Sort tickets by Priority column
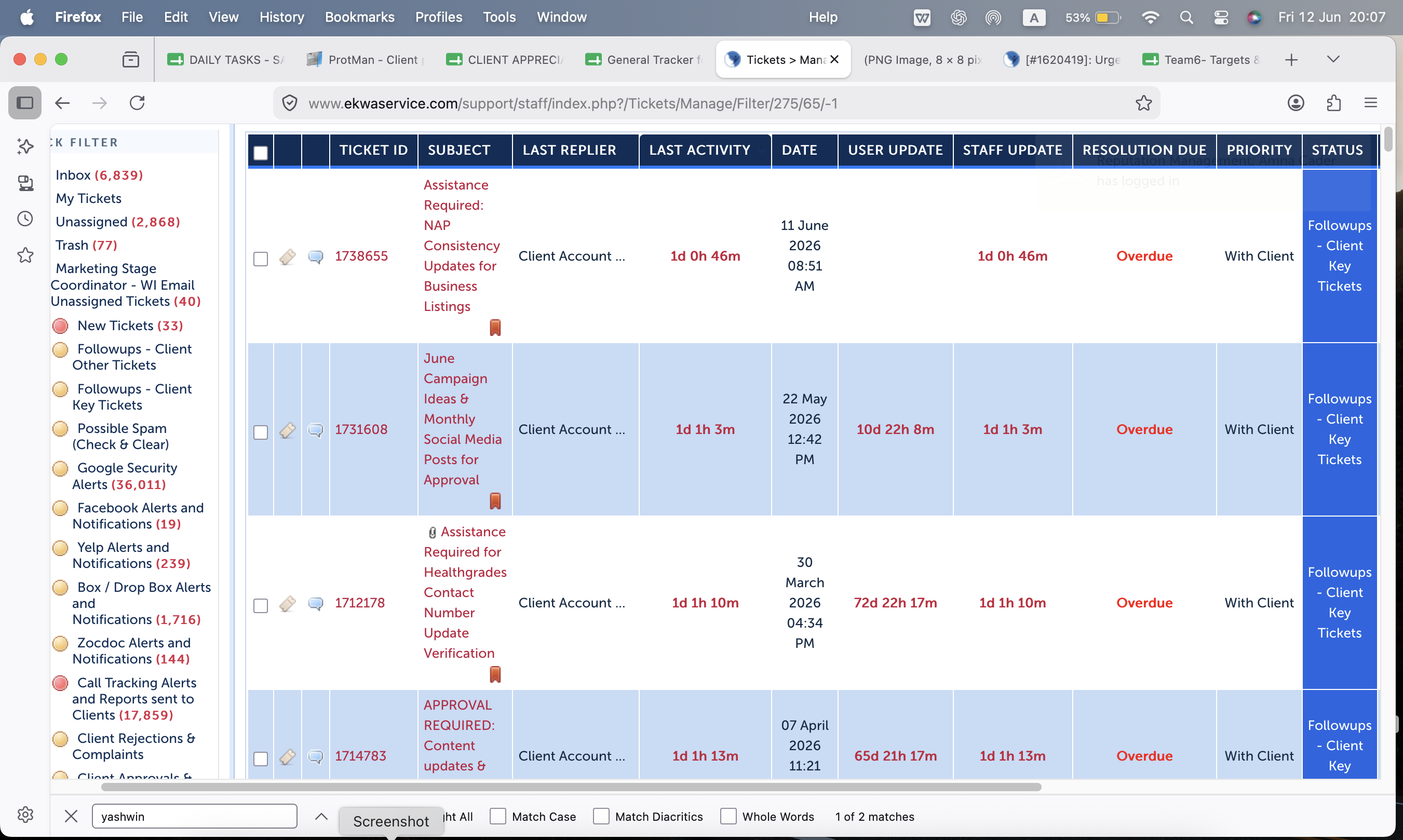The width and height of the screenshot is (1403, 840). pyautogui.click(x=1259, y=150)
